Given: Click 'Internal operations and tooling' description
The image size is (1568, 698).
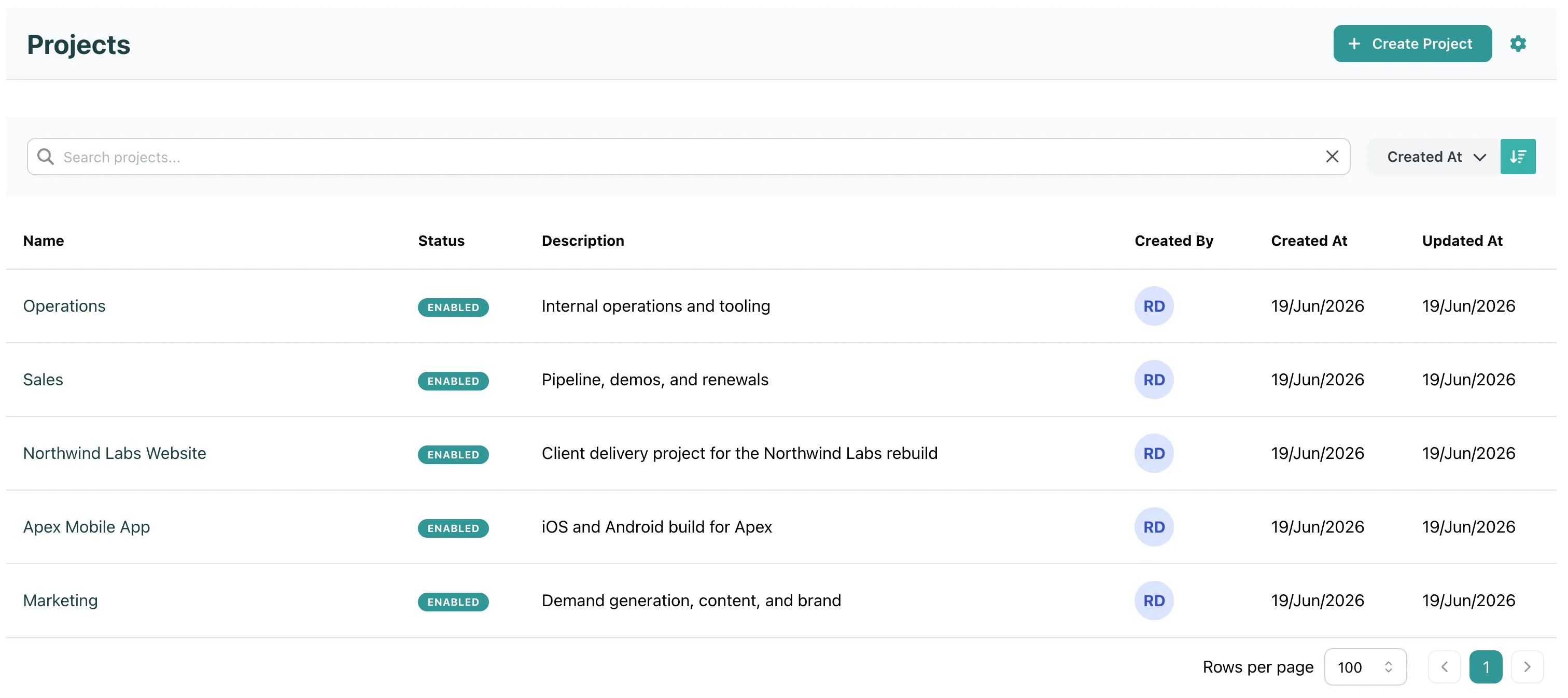Looking at the screenshot, I should click(655, 306).
